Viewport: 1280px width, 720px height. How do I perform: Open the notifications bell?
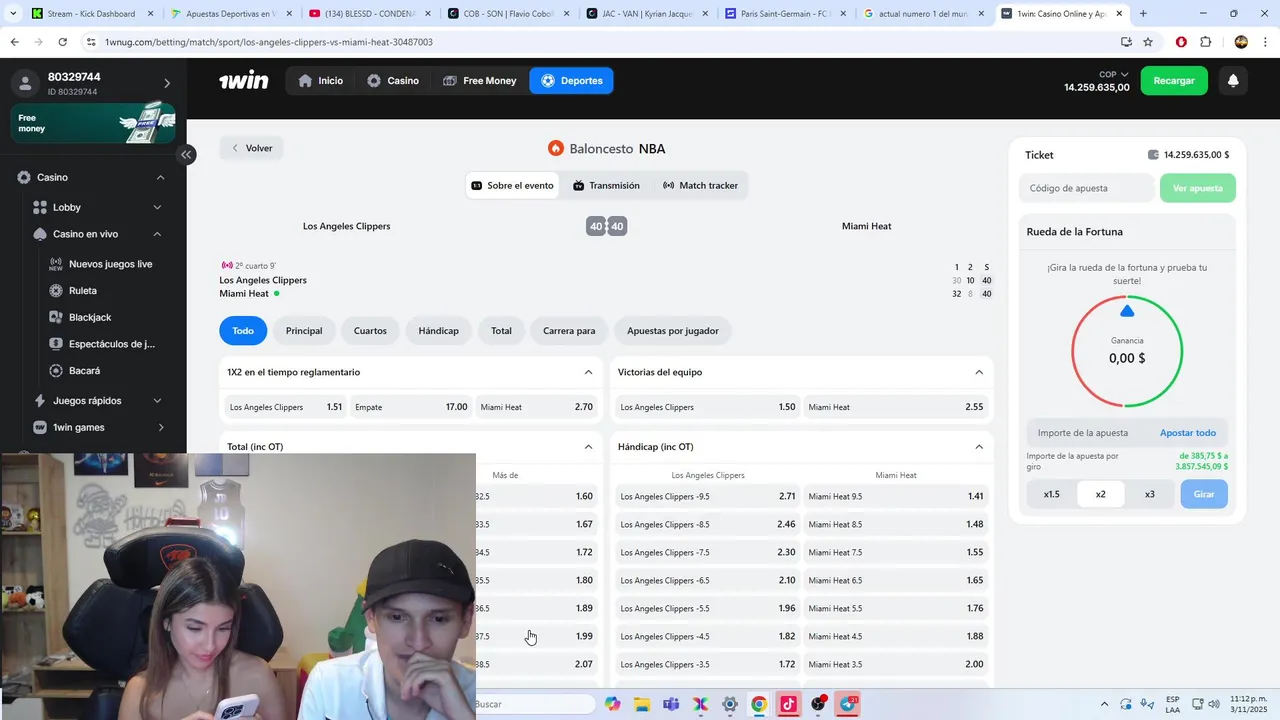coord(1233,81)
